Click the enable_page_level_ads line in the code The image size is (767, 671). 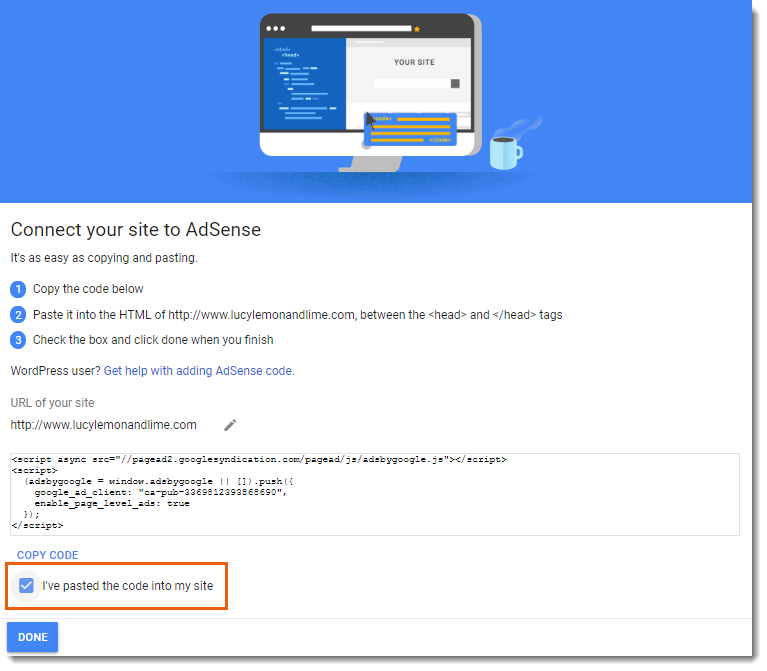[112, 503]
